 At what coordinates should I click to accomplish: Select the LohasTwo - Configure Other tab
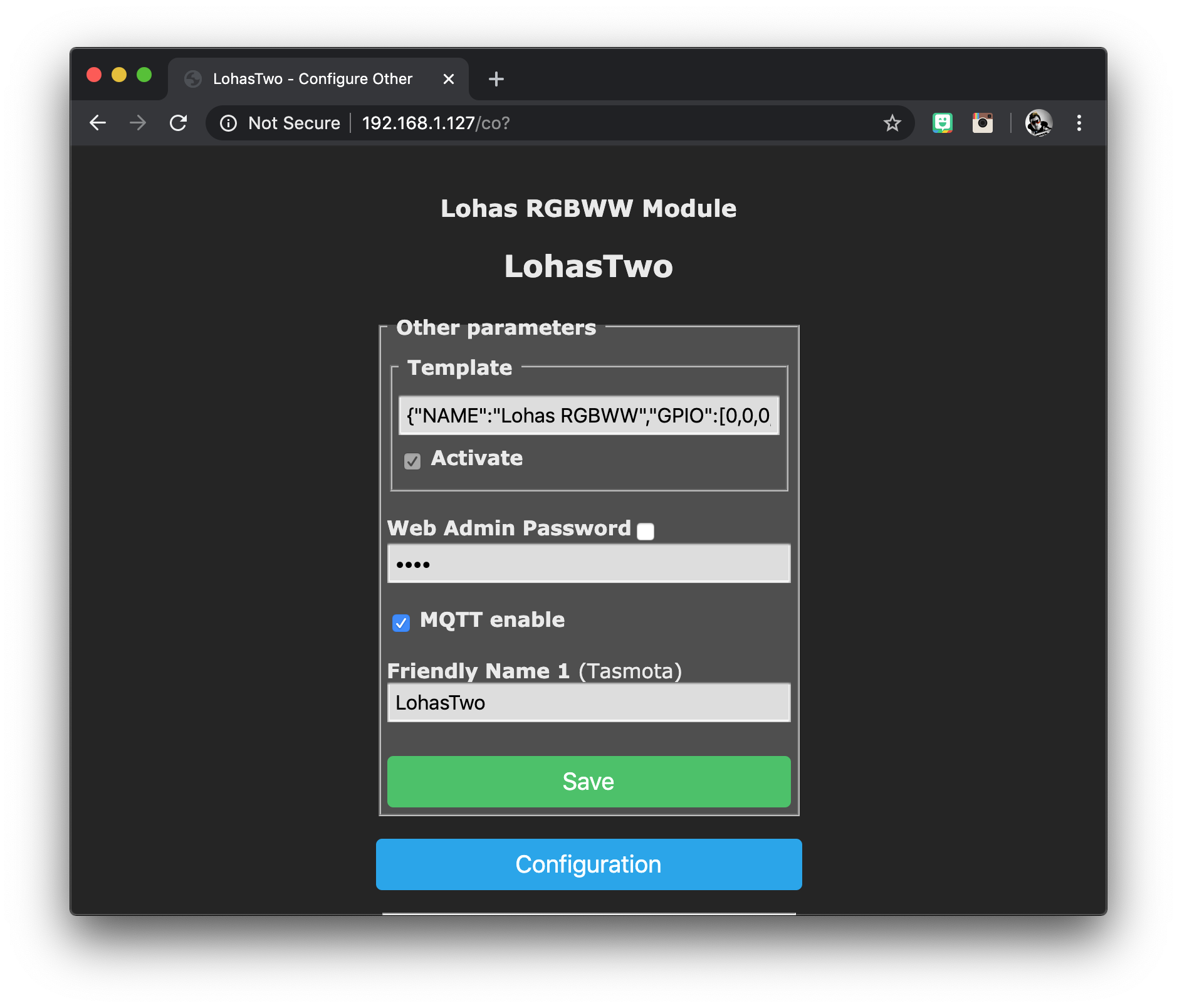pyautogui.click(x=318, y=79)
